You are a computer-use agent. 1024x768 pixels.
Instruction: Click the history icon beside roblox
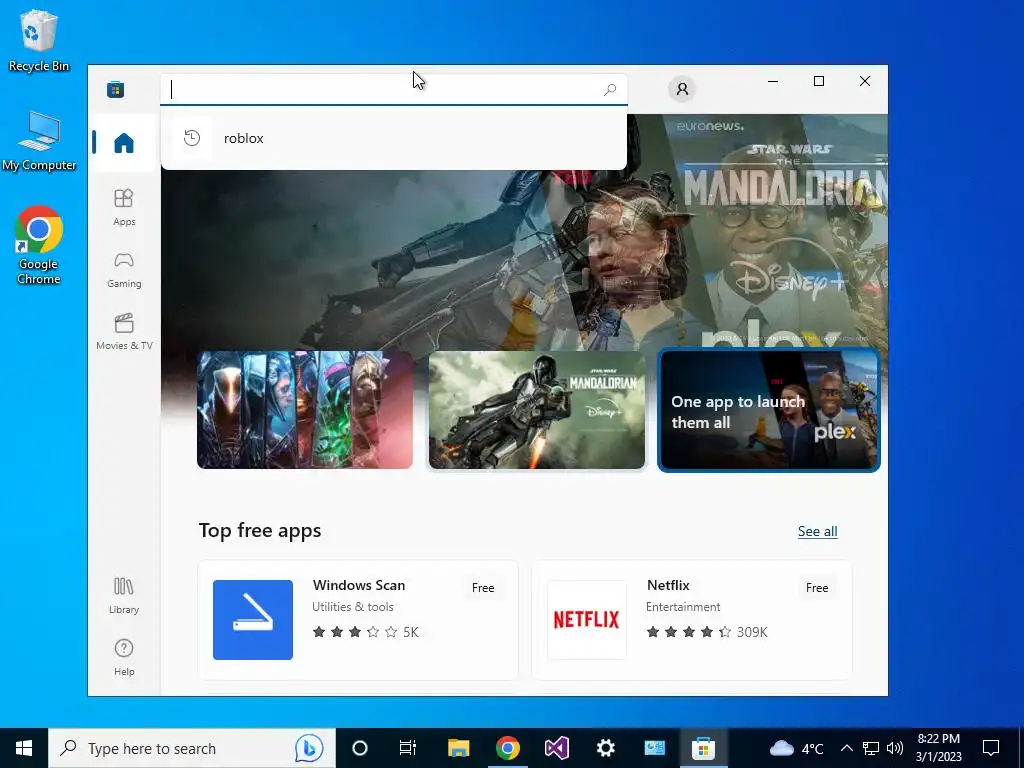click(191, 138)
